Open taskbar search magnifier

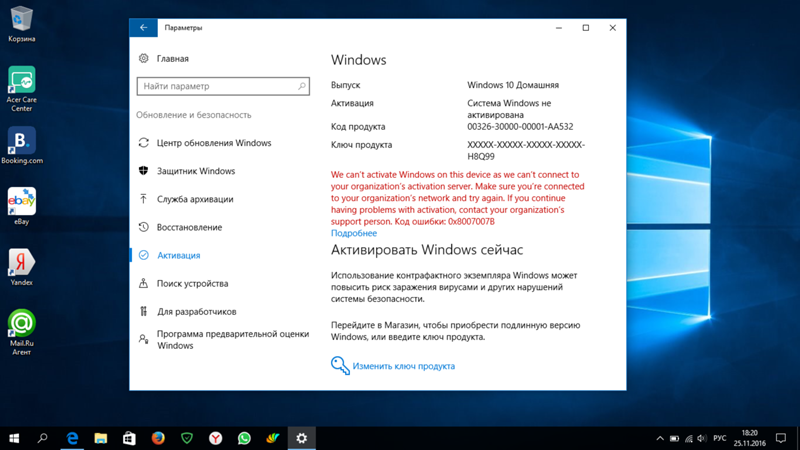(x=43, y=438)
